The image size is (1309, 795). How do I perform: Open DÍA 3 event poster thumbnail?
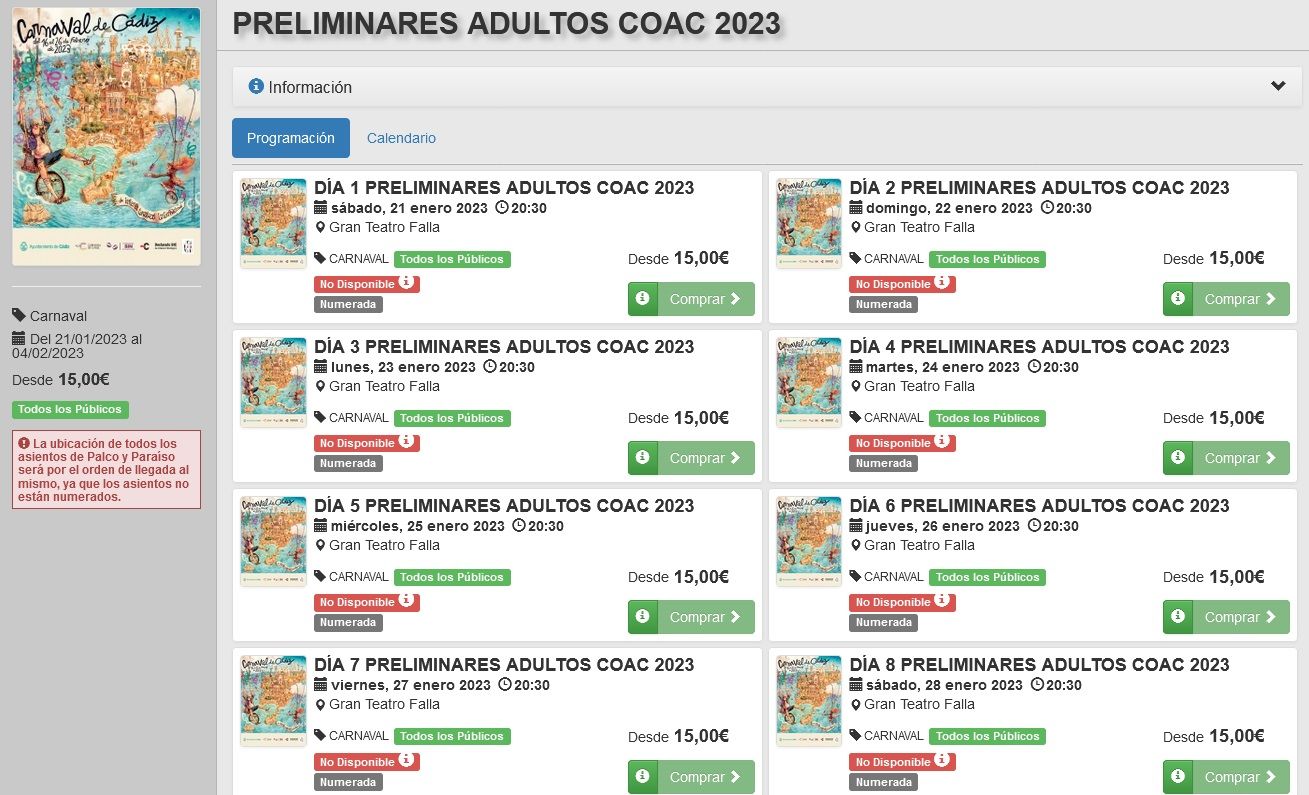pyautogui.click(x=273, y=383)
